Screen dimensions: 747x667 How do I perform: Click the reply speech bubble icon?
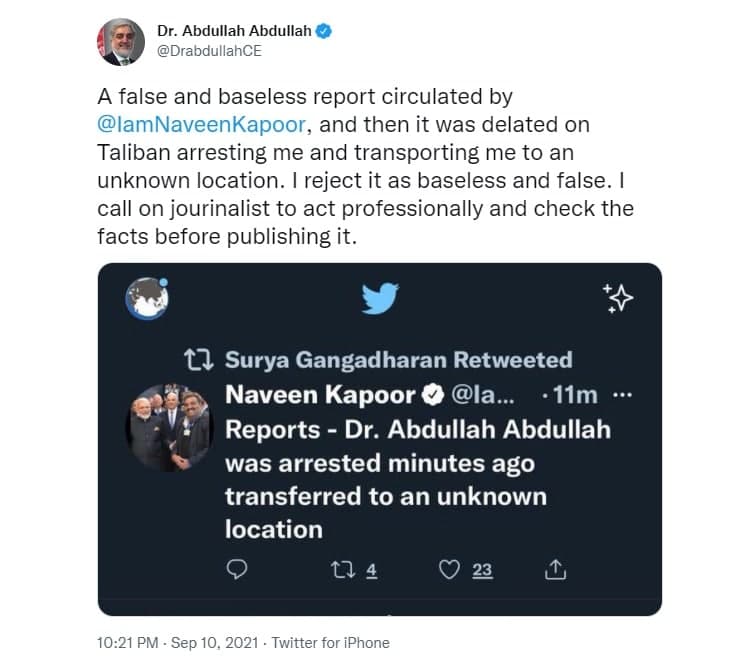(237, 569)
